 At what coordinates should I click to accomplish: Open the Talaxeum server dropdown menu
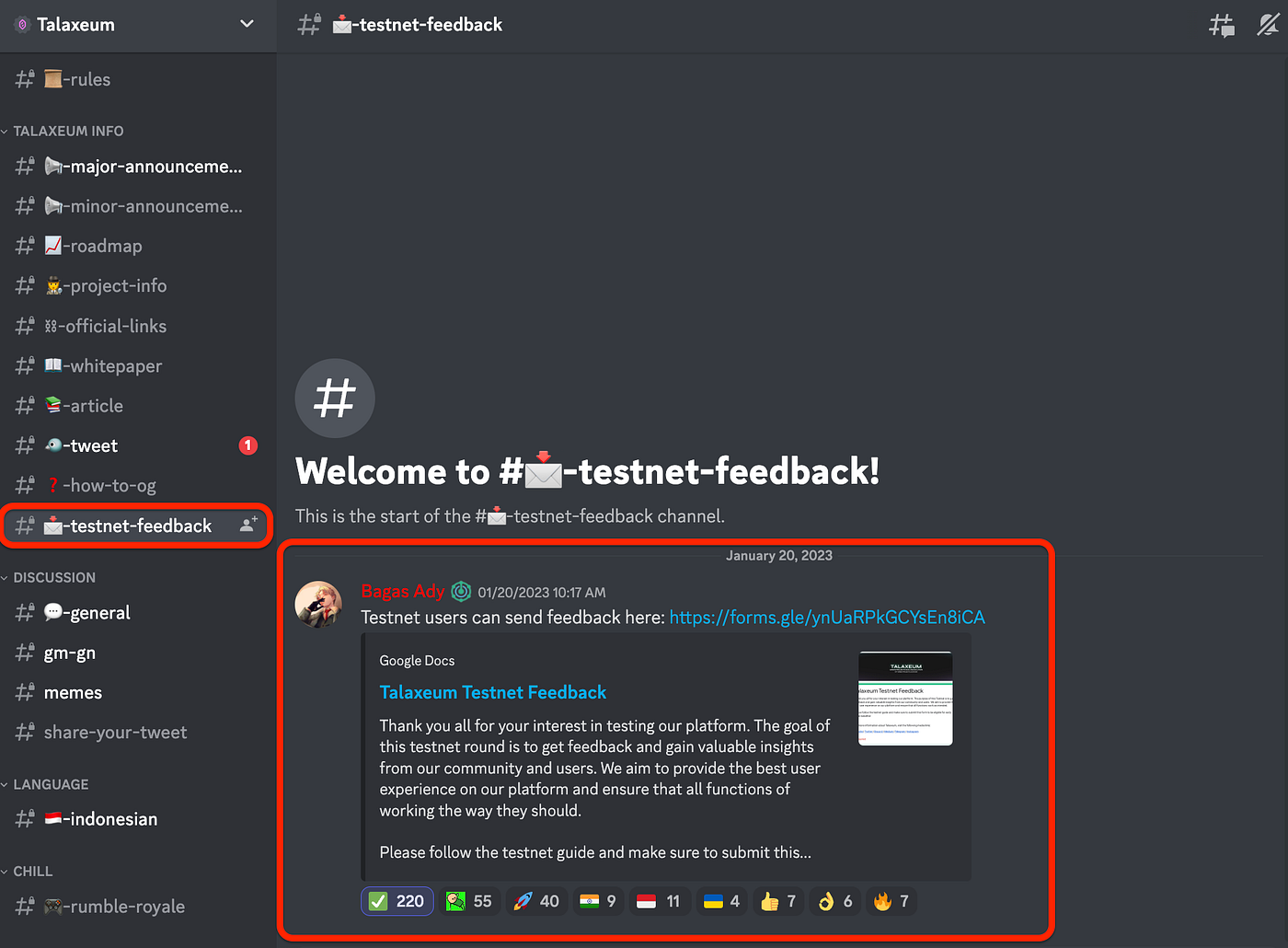coord(247,24)
